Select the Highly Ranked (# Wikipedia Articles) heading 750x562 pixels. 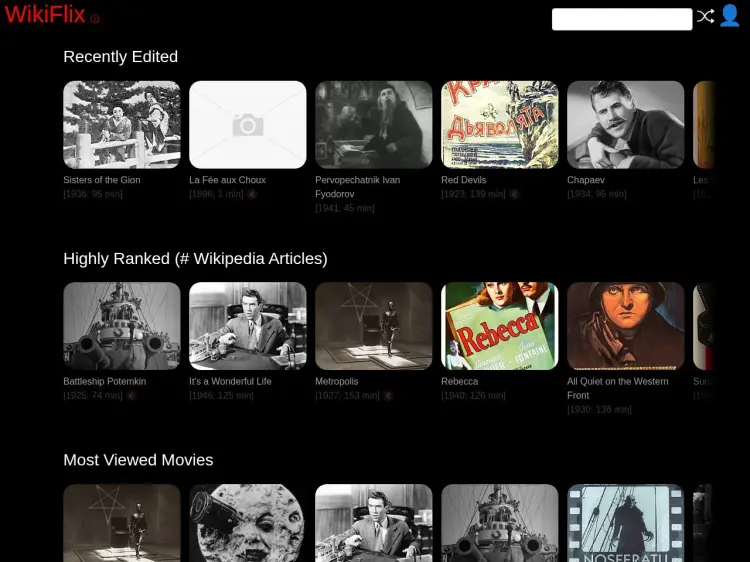pyautogui.click(x=195, y=258)
